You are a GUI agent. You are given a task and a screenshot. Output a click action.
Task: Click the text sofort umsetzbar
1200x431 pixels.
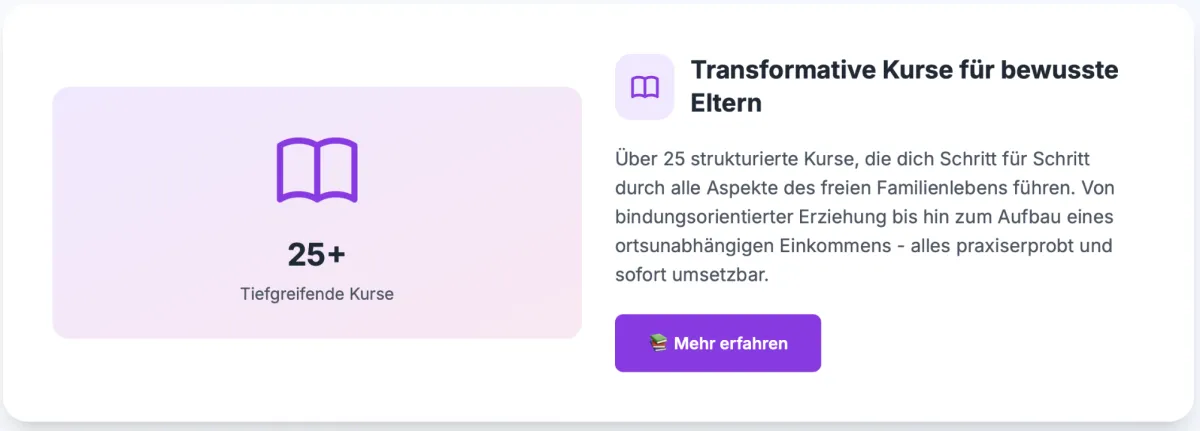(x=691, y=275)
